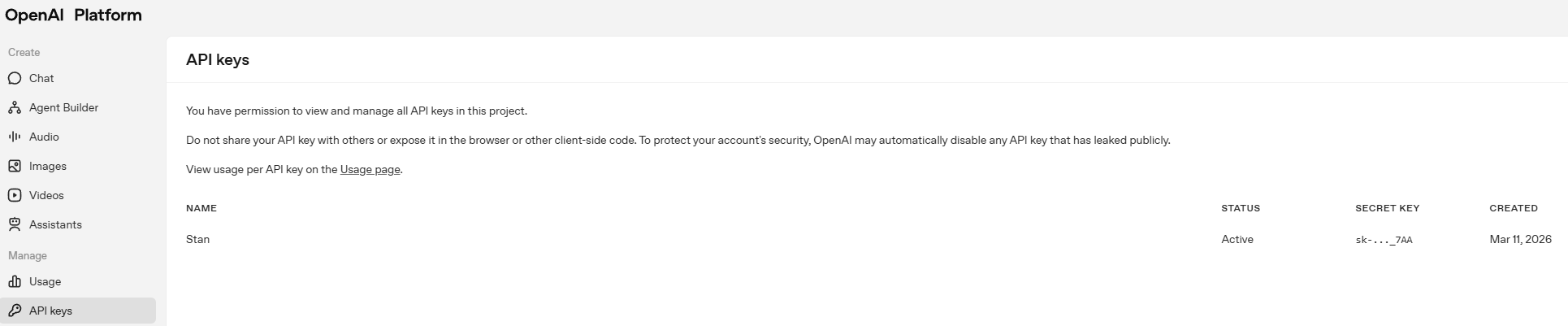Click the Videos play icon

[15, 195]
